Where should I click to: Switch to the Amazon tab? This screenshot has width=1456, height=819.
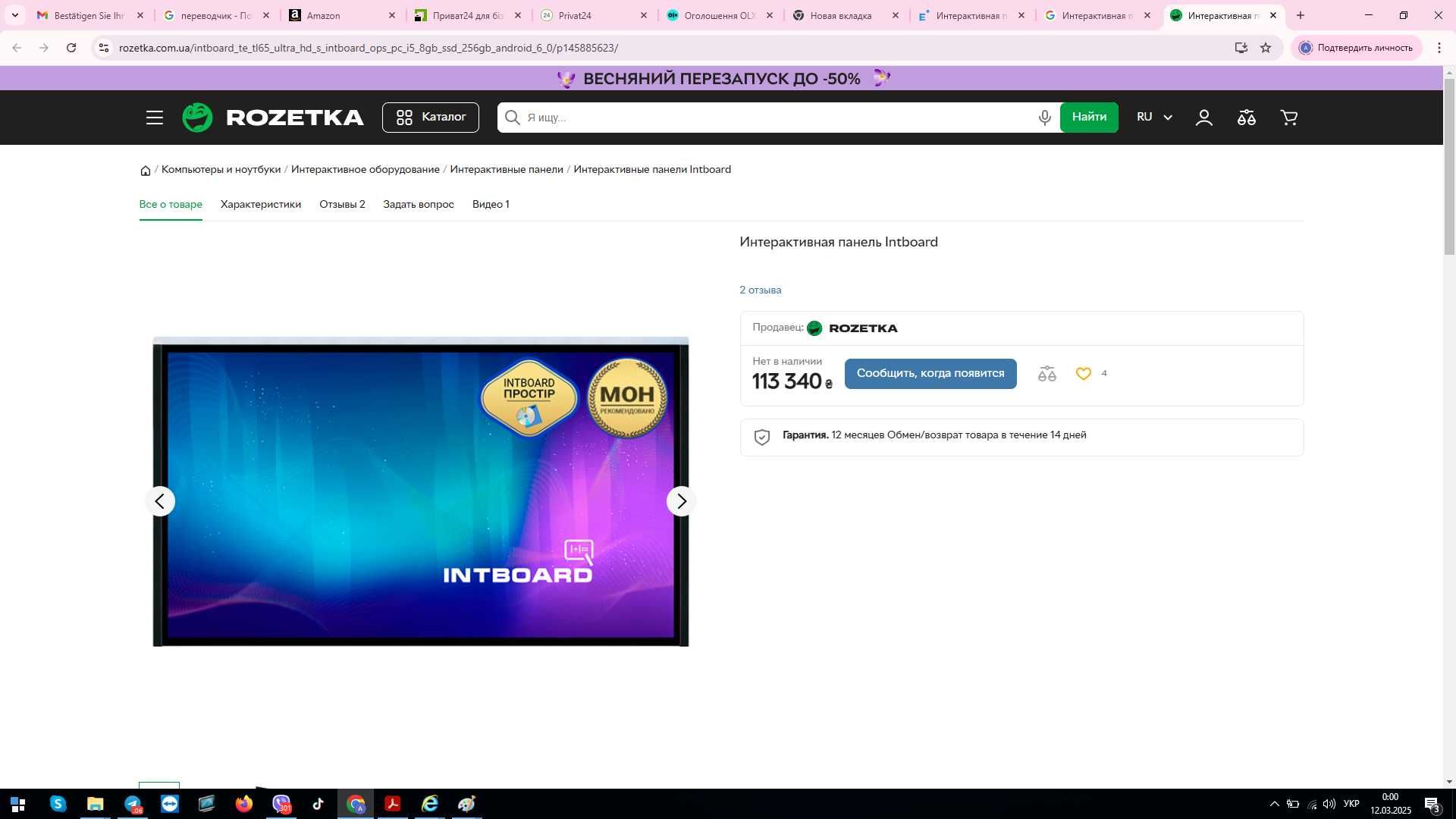point(341,15)
